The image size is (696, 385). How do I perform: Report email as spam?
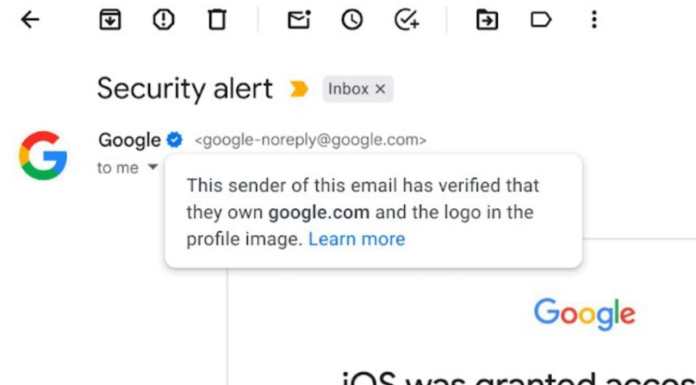(x=163, y=20)
